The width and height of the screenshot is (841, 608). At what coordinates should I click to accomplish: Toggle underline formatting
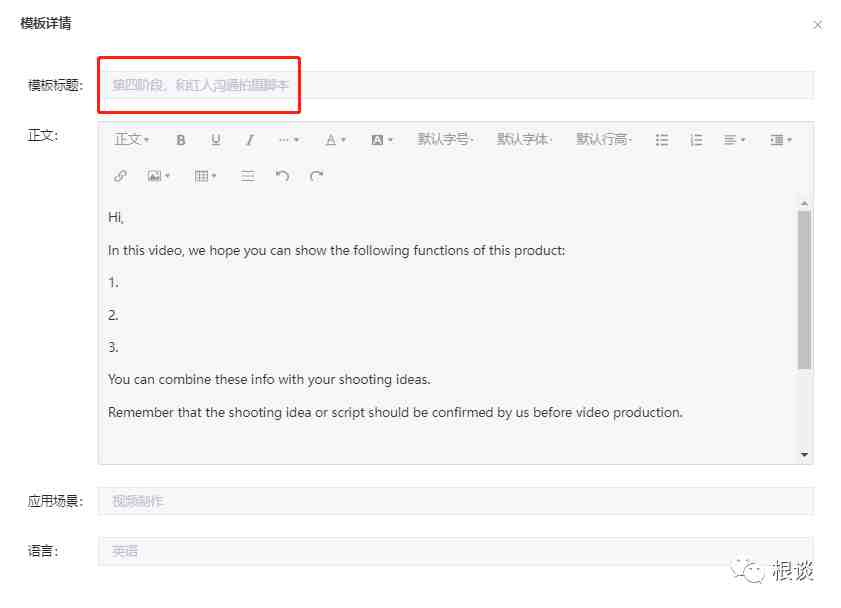[216, 140]
